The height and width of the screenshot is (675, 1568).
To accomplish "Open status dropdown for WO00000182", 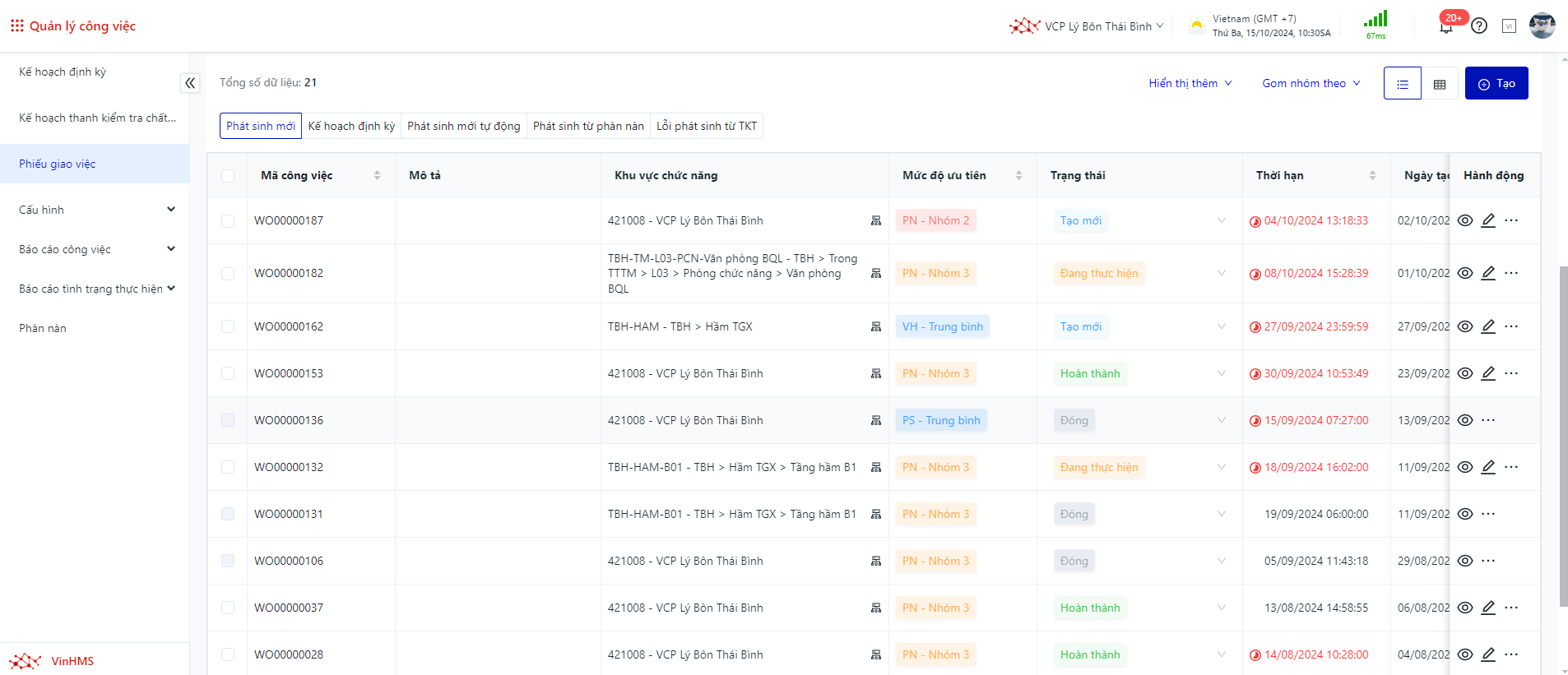I will click(x=1222, y=273).
